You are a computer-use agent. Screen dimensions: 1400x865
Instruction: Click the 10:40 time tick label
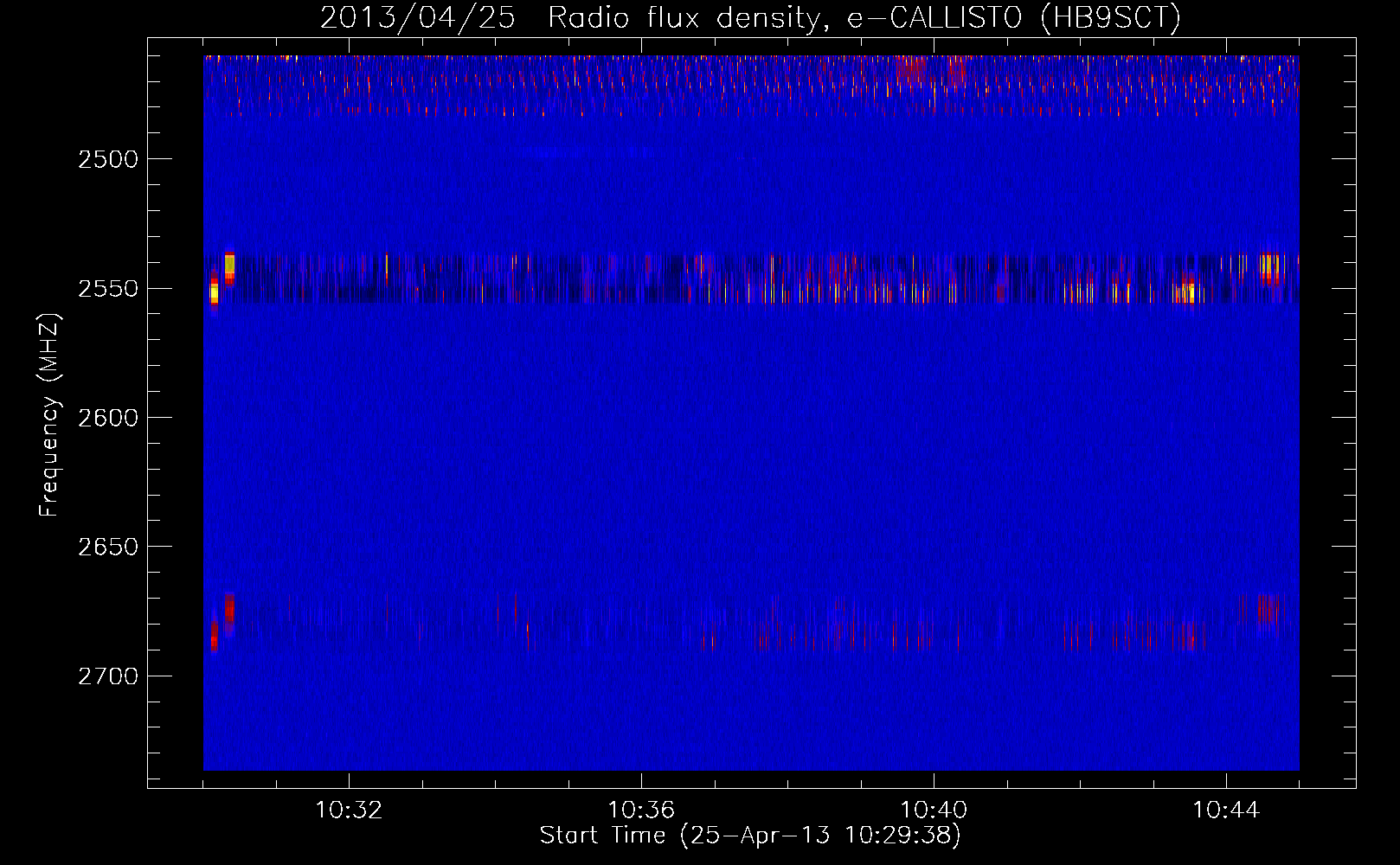(934, 811)
